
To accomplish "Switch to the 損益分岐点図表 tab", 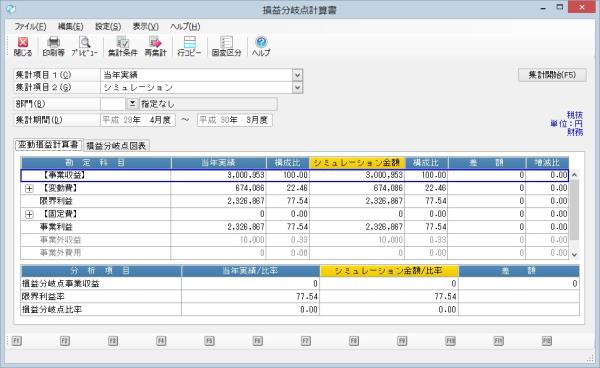I will (116, 145).
